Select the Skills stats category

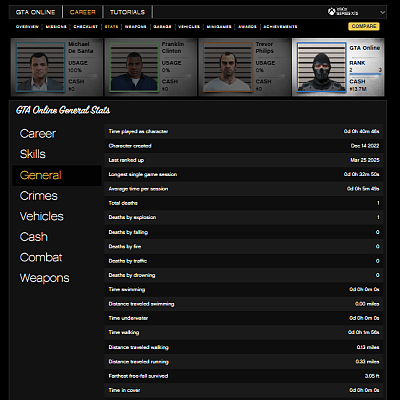coord(33,154)
